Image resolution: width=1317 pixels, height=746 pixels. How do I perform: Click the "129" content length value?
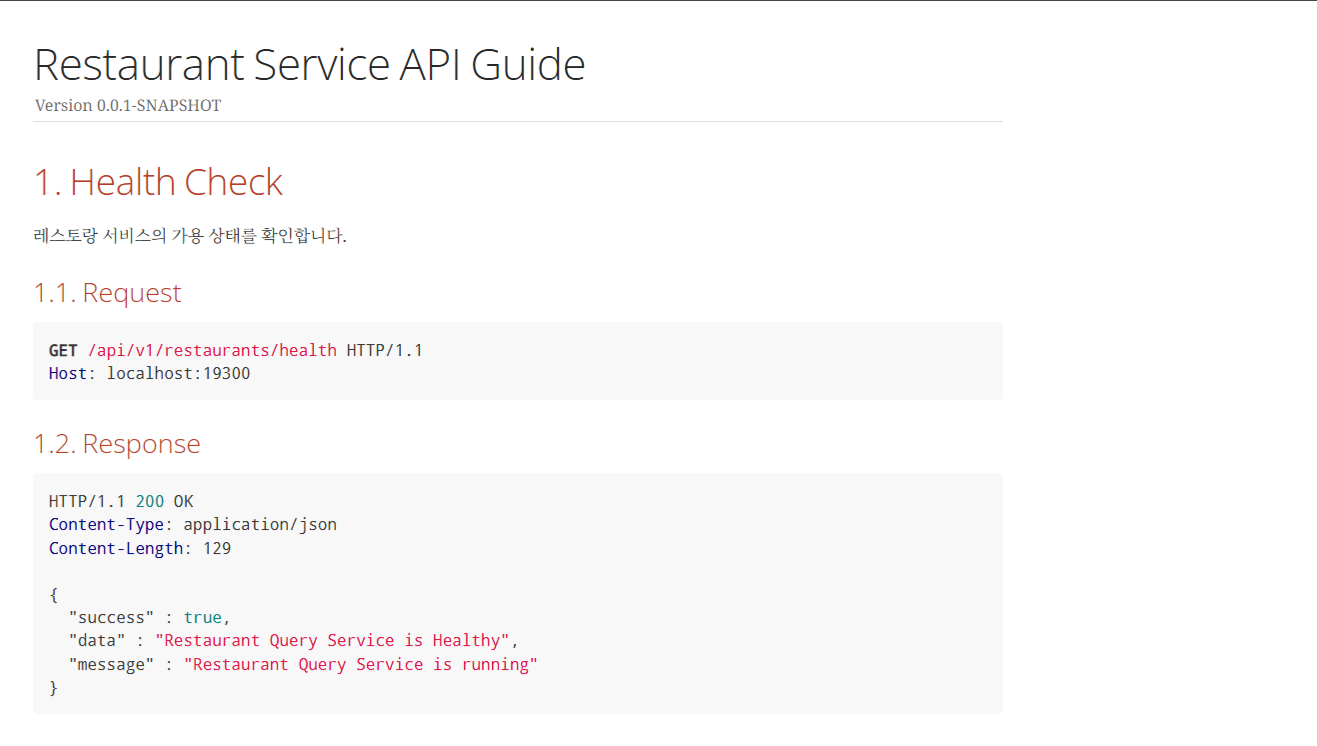(x=217, y=548)
